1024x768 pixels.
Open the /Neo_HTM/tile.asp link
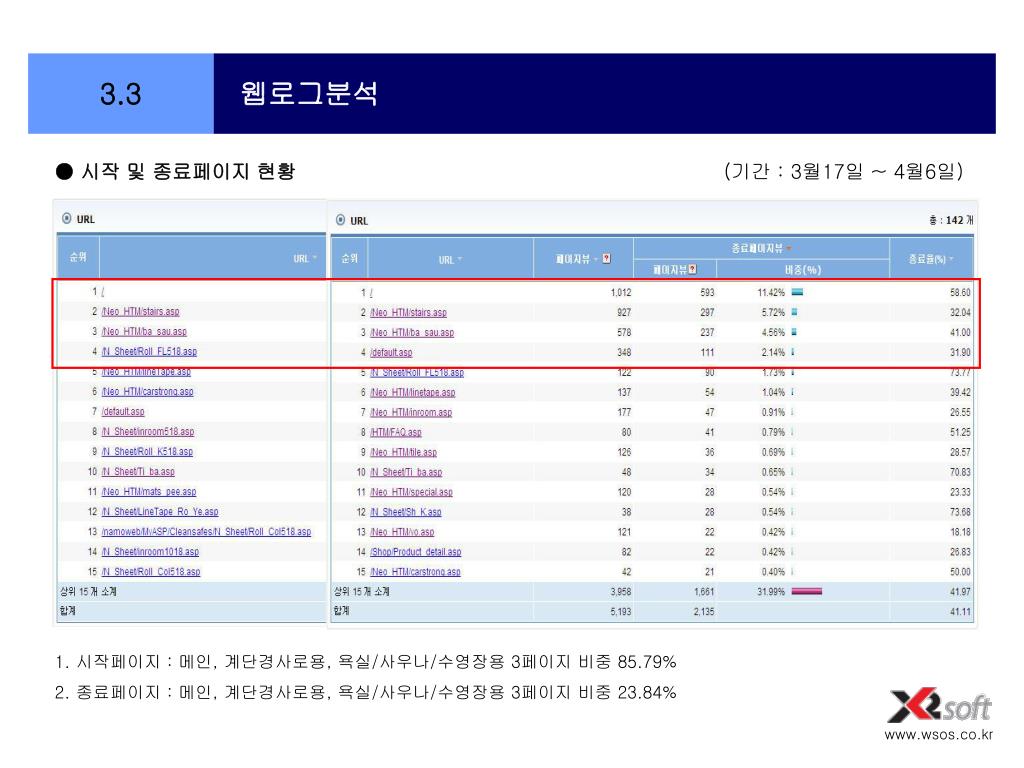coord(404,453)
